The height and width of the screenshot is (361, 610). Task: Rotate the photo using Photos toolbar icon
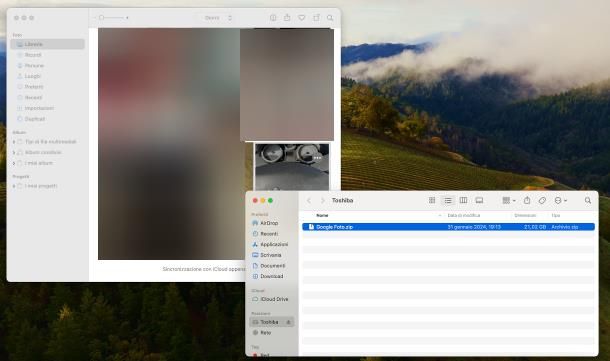pos(316,18)
